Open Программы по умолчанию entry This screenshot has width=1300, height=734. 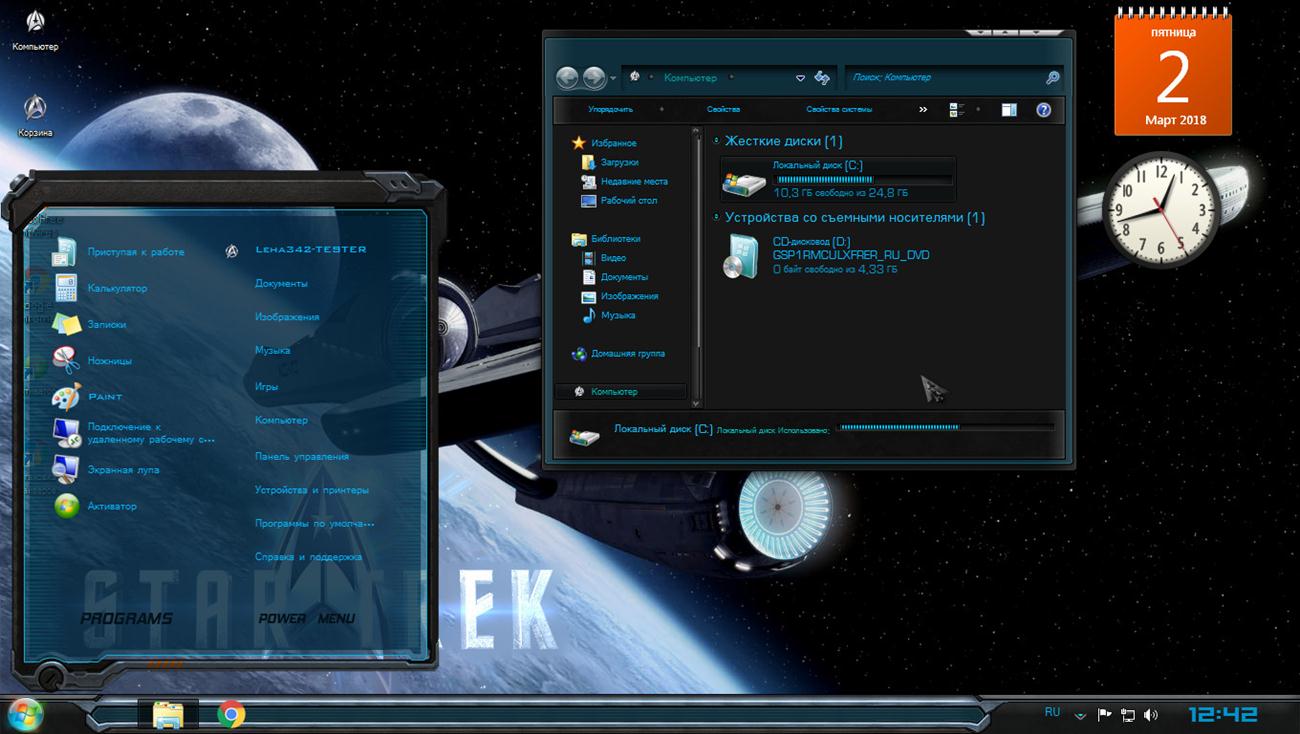pyautogui.click(x=314, y=523)
